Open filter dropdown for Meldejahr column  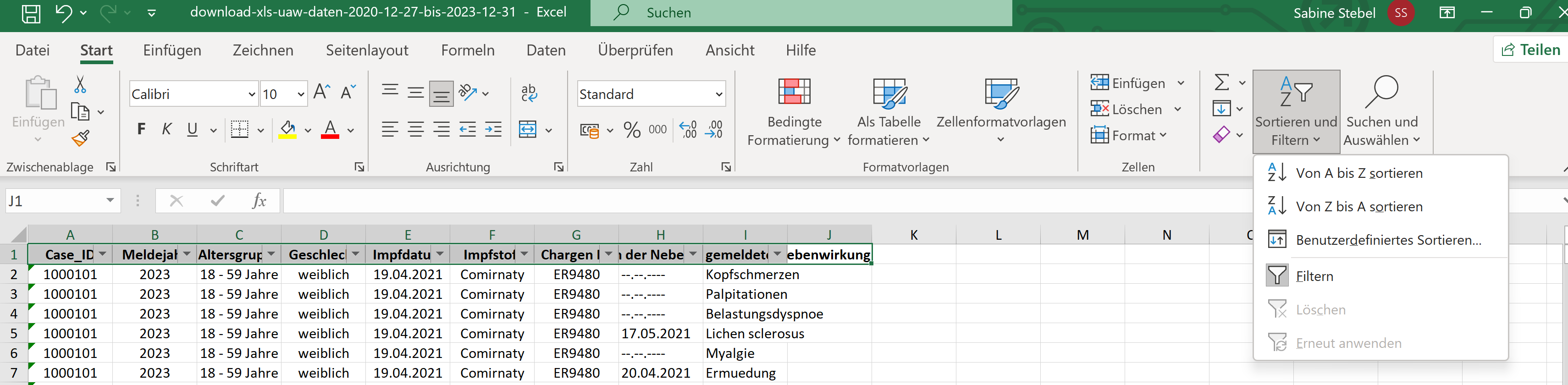pyautogui.click(x=187, y=254)
